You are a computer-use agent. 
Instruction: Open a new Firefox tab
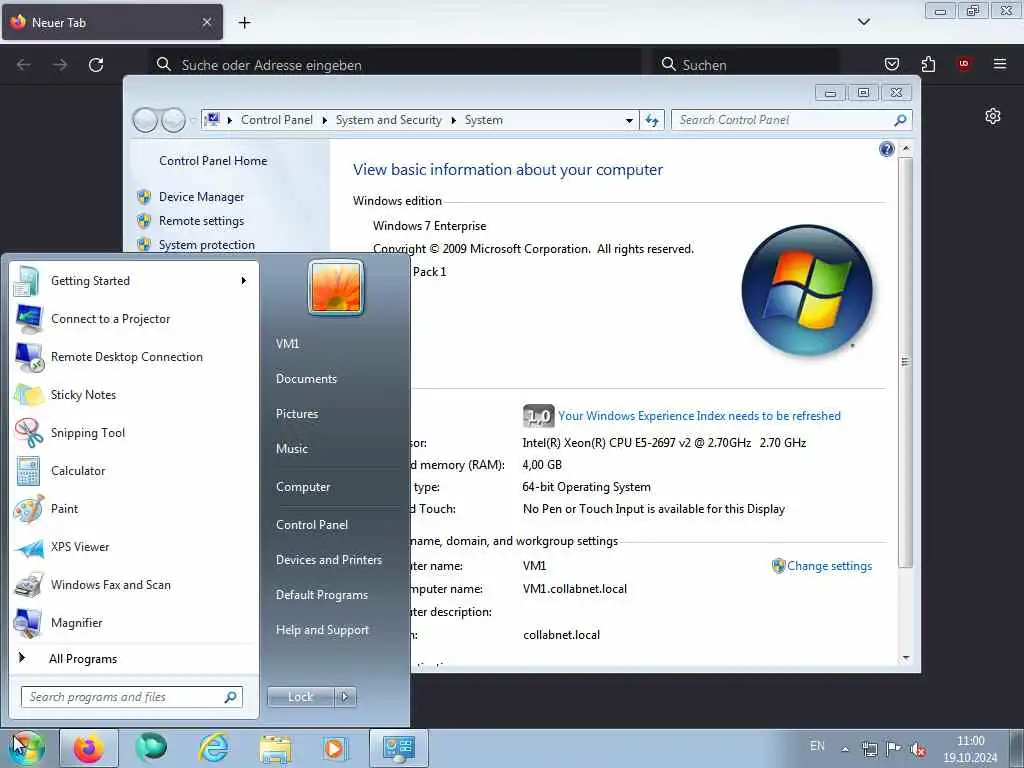tap(244, 22)
